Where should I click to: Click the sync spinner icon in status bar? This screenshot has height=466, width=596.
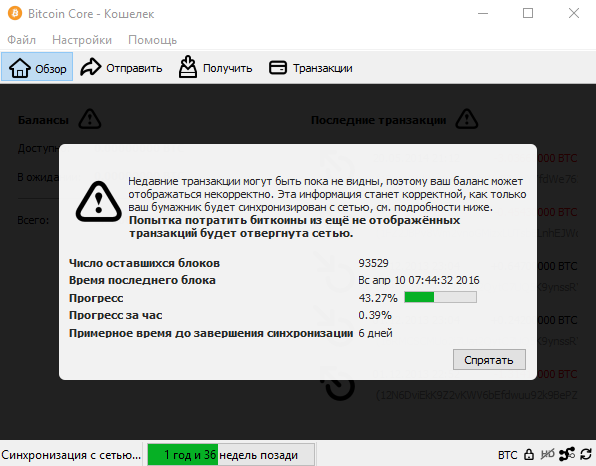(x=586, y=454)
